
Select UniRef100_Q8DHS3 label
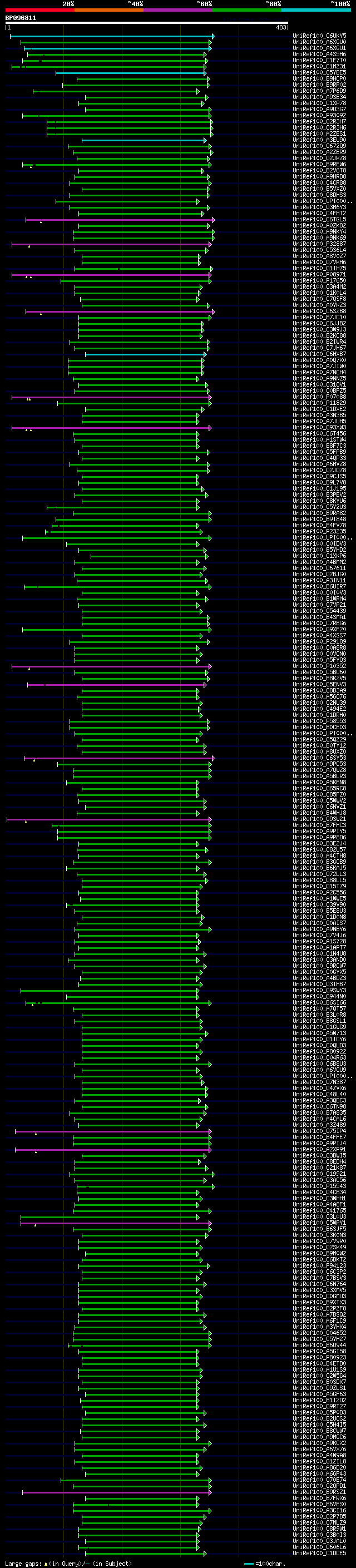click(319, 195)
